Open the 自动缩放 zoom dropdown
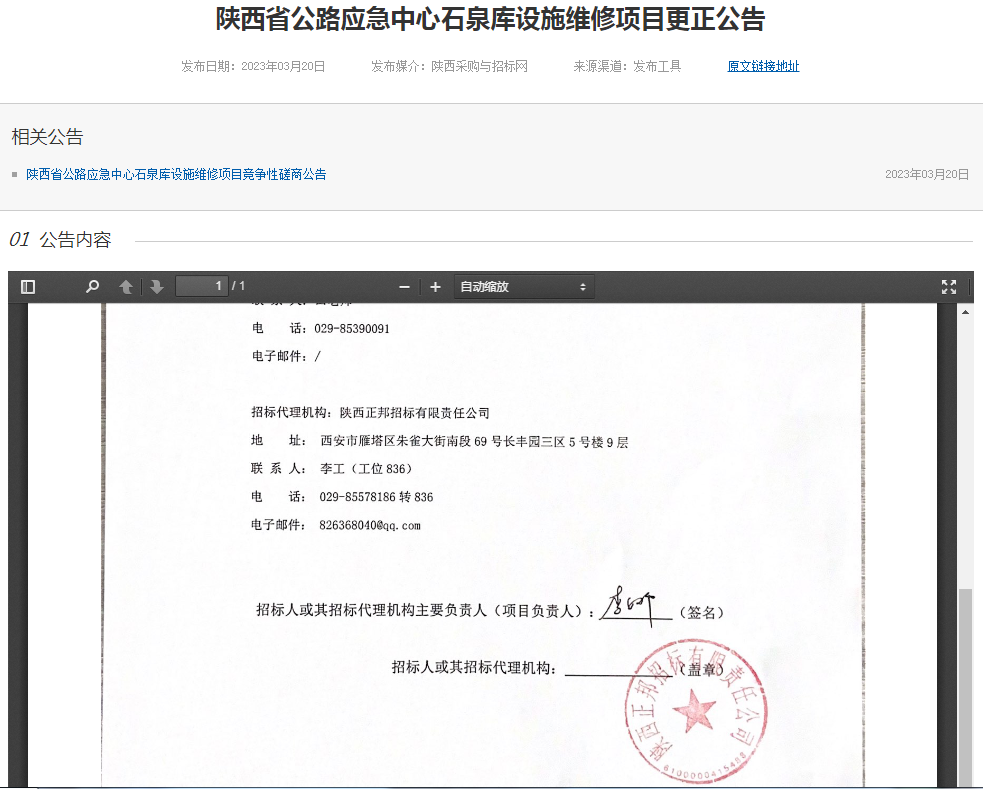The height and width of the screenshot is (789, 983). (x=523, y=287)
